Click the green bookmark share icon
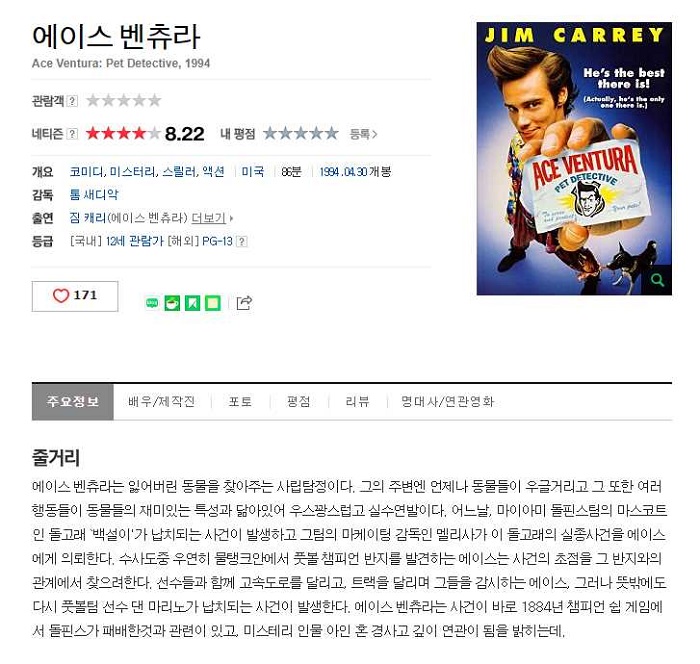This screenshot has height=664, width=700. 192,303
